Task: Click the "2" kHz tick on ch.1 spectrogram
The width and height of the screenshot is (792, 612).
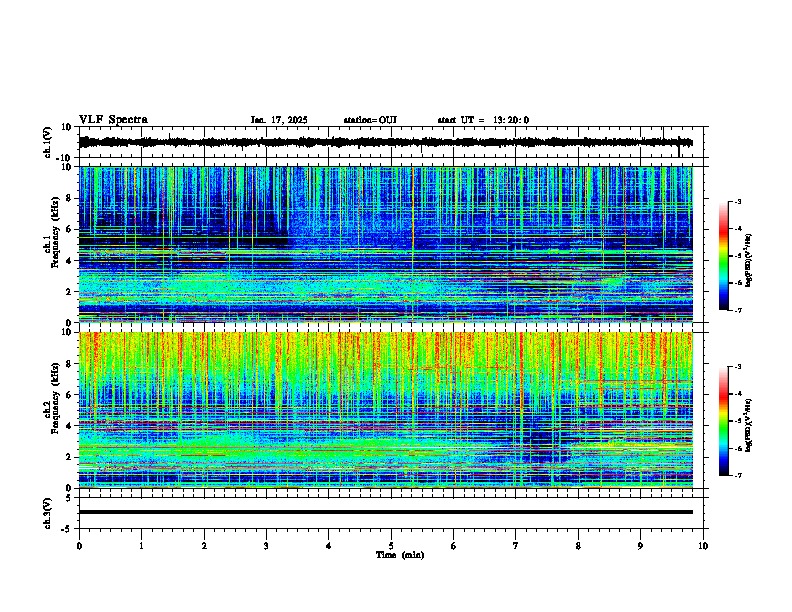Action: tap(70, 292)
